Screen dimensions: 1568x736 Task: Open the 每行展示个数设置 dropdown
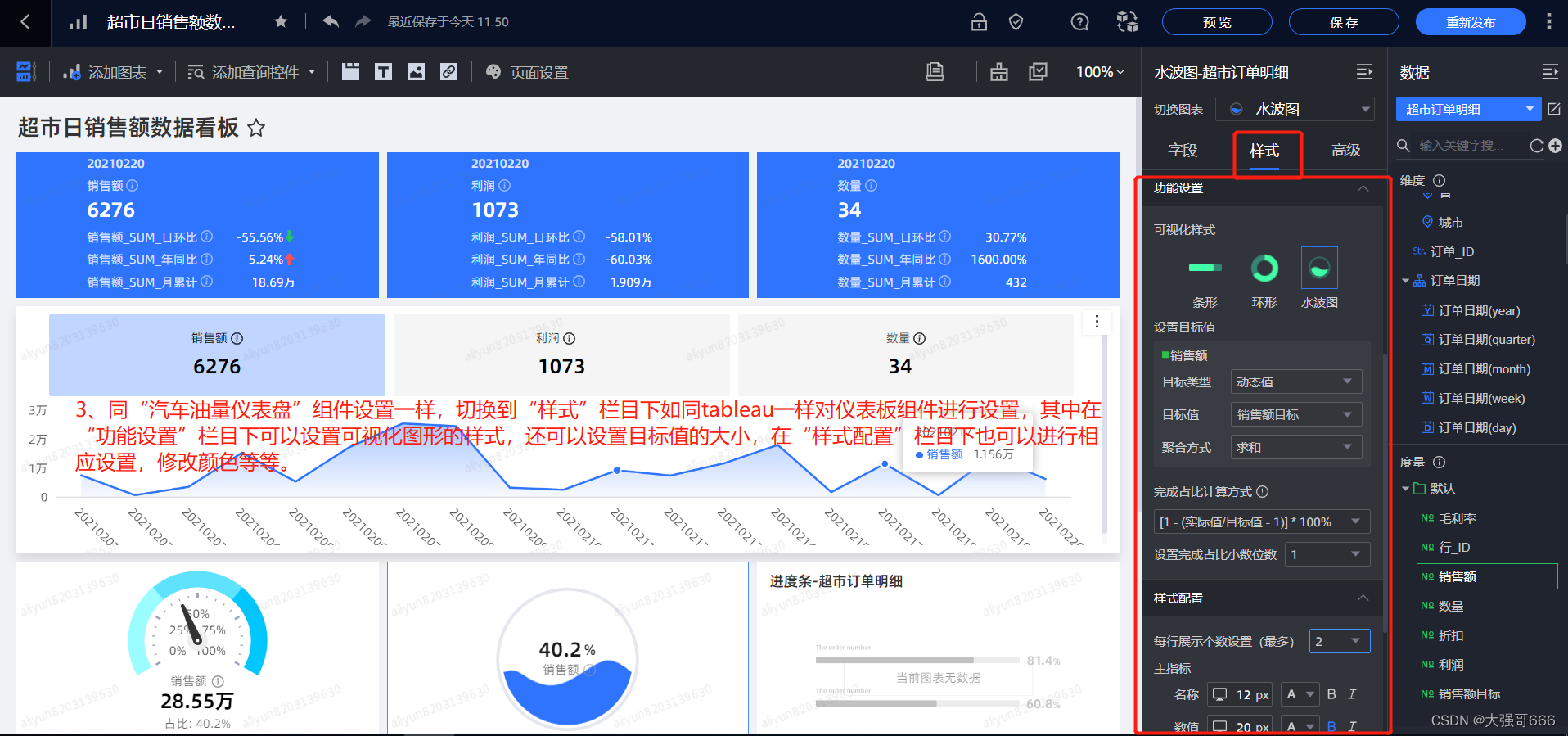(1340, 641)
